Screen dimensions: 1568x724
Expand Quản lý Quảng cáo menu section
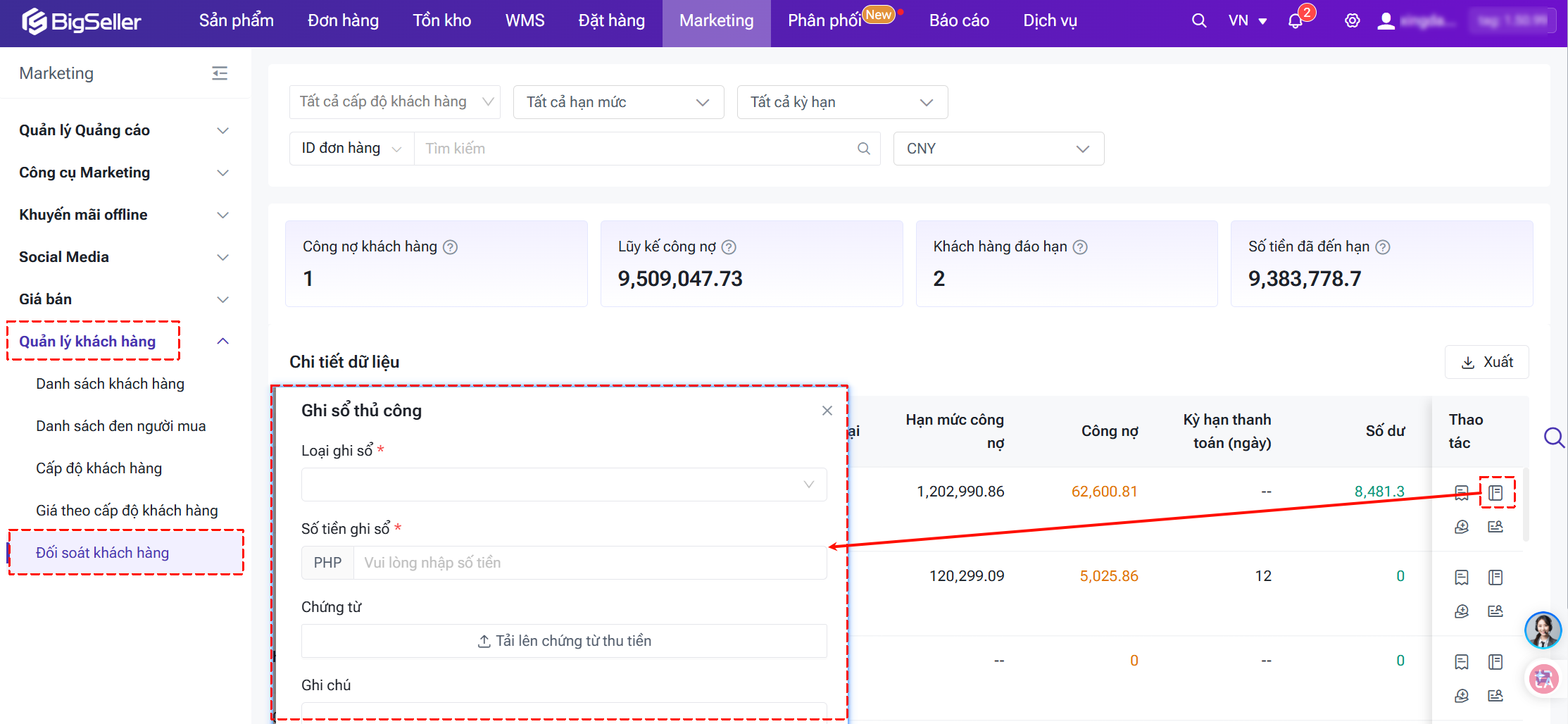124,130
